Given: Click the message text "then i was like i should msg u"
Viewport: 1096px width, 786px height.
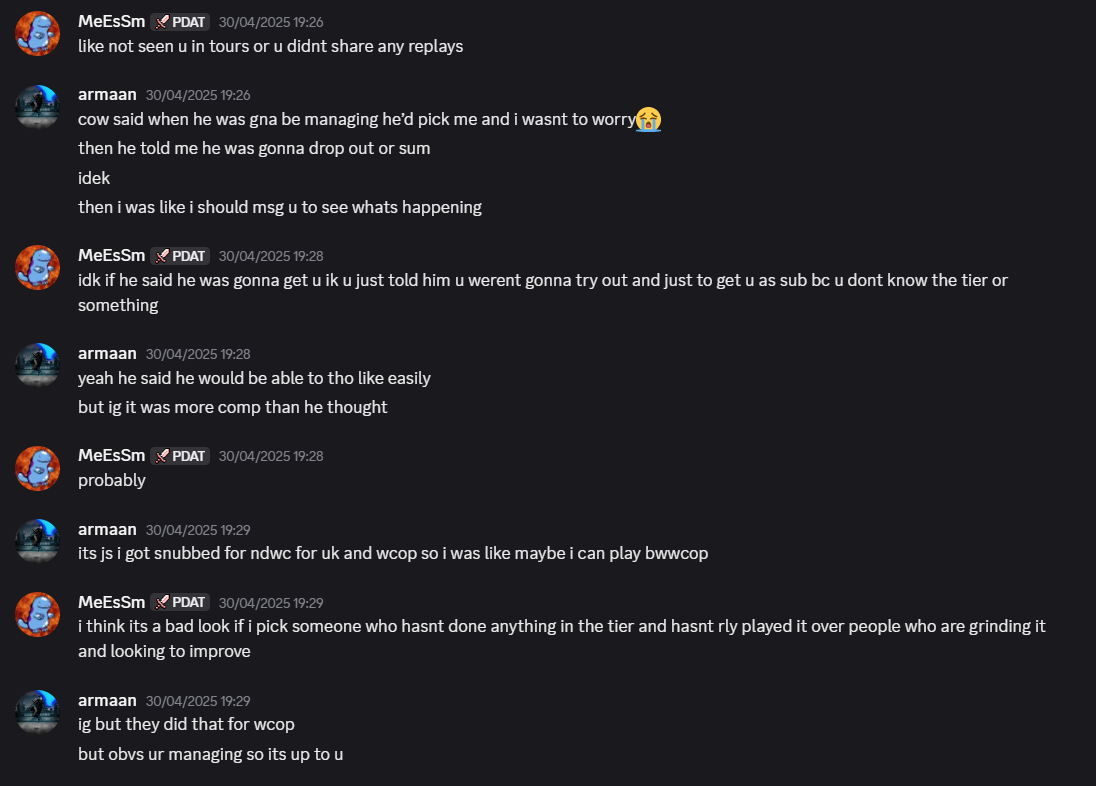Looking at the screenshot, I should [x=280, y=207].
